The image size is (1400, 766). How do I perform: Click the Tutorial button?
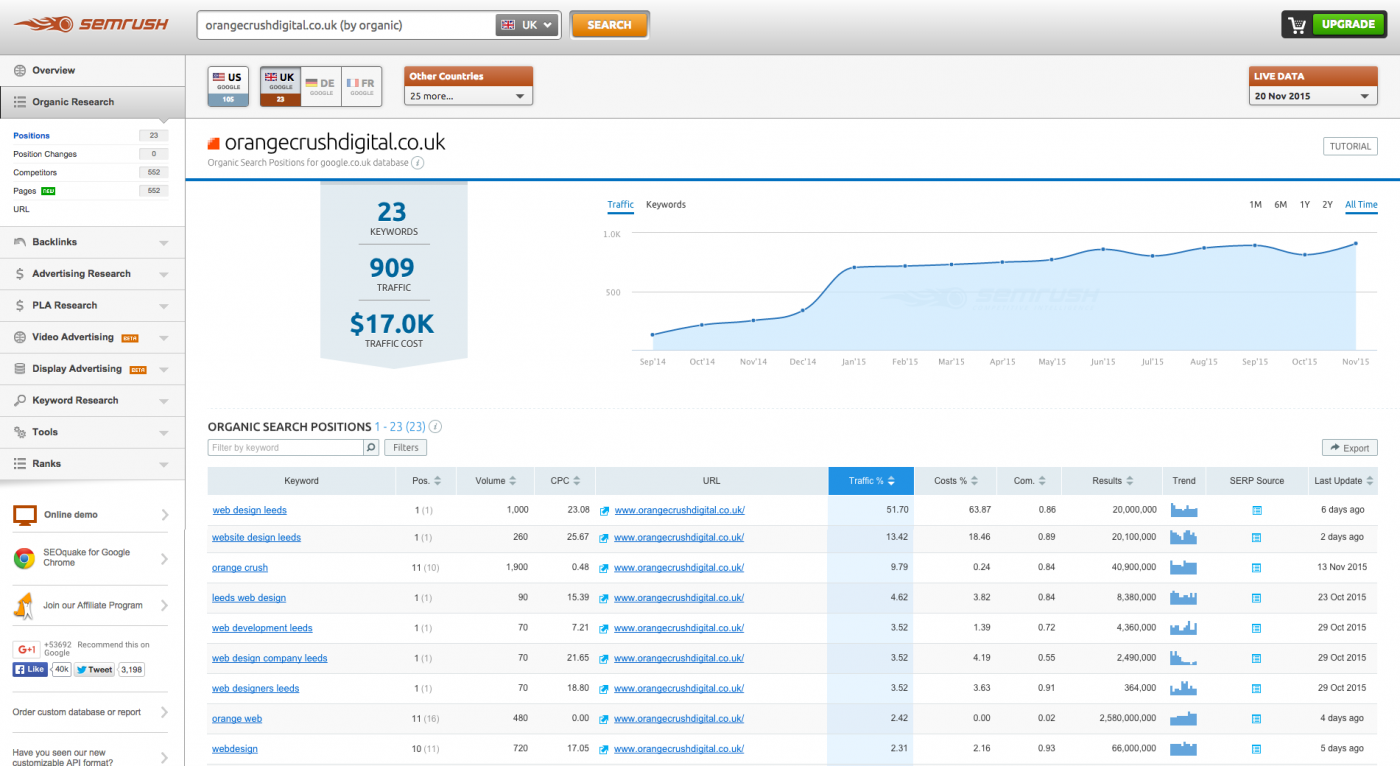[x=1350, y=147]
